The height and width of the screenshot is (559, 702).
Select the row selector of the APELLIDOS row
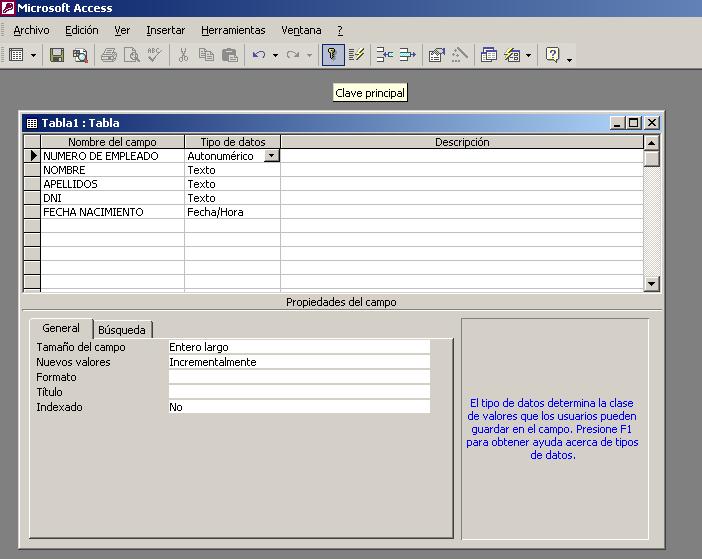pyautogui.click(x=32, y=184)
